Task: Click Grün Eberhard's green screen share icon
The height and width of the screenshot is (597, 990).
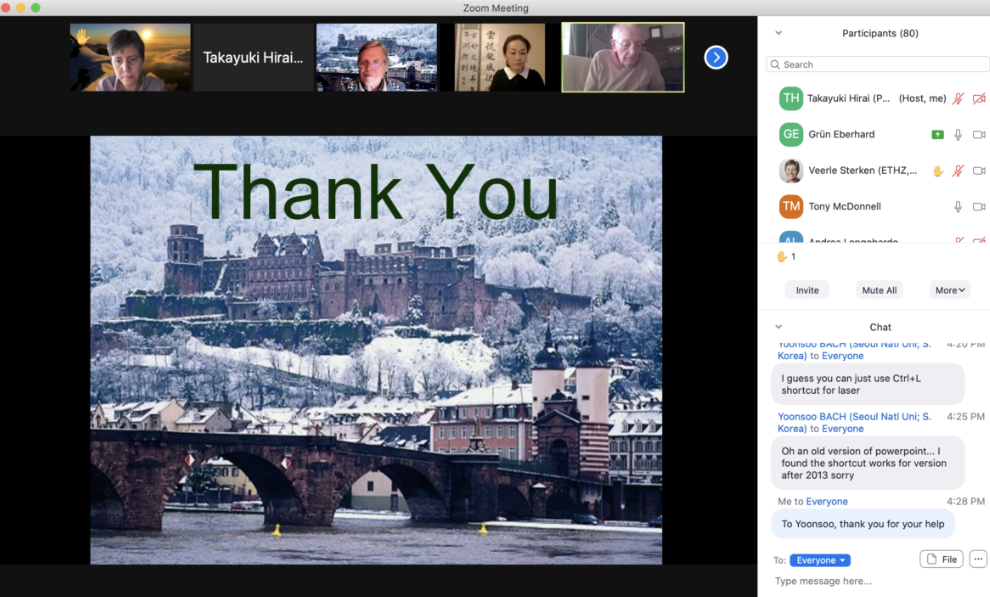Action: tap(938, 134)
